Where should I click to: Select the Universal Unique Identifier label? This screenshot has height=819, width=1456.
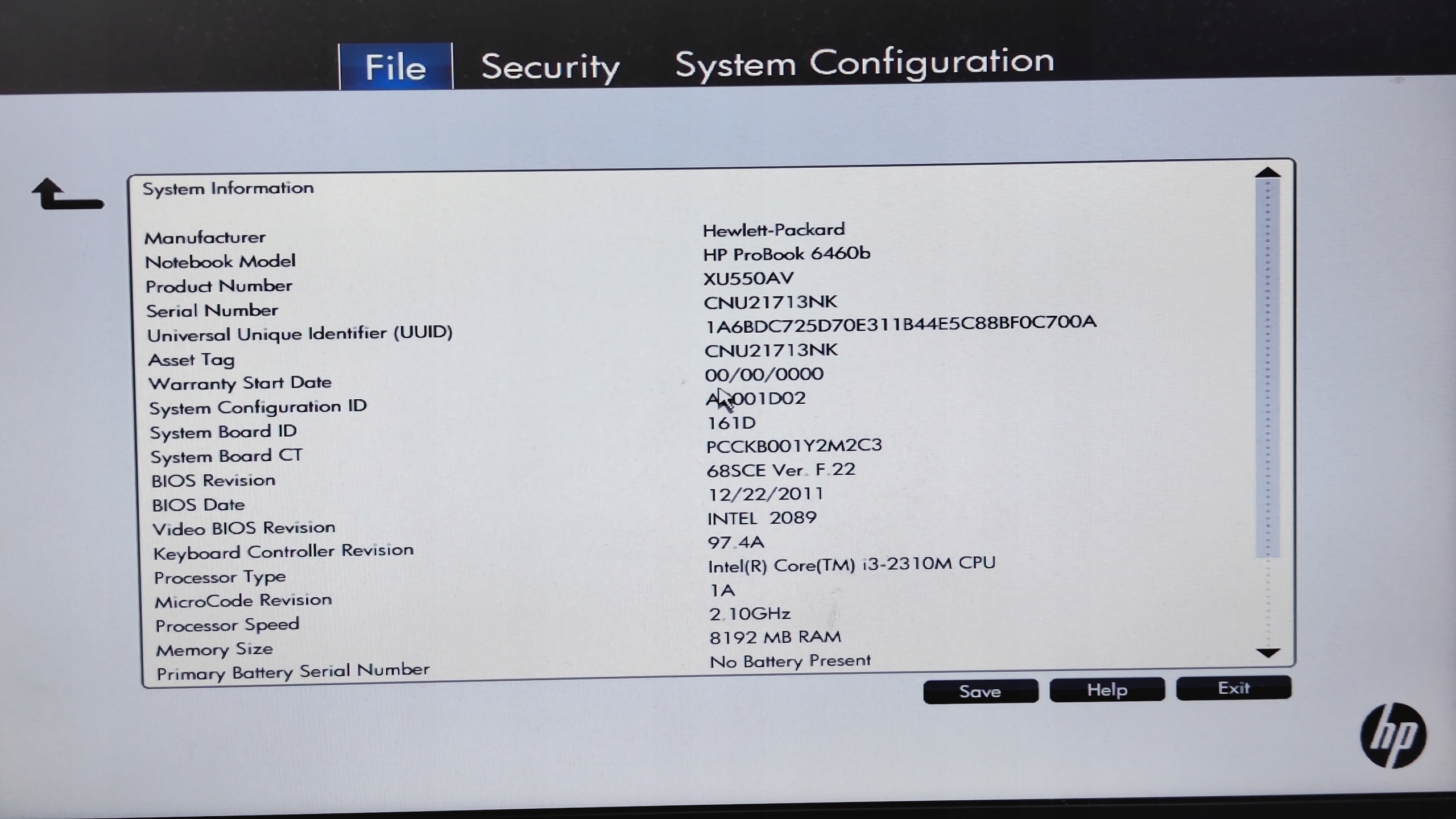[x=300, y=333]
